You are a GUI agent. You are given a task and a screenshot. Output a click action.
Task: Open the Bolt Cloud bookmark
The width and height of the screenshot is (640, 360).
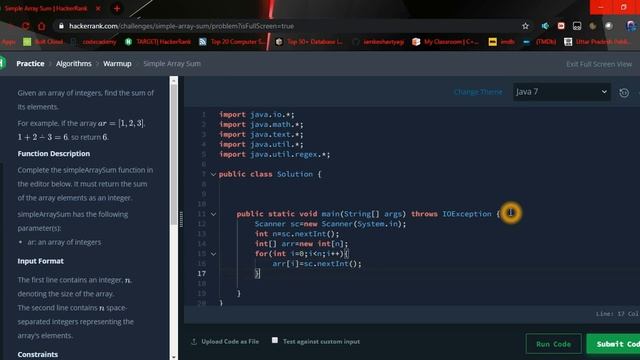tap(43, 42)
